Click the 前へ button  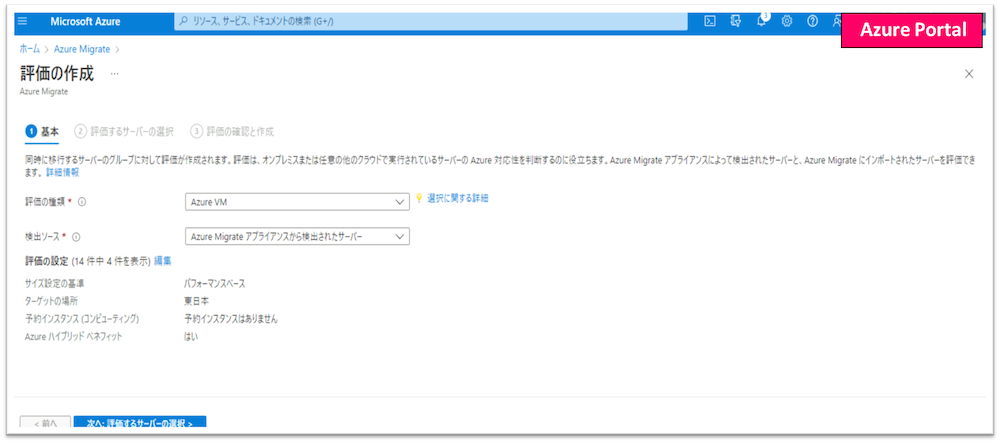pos(45,423)
